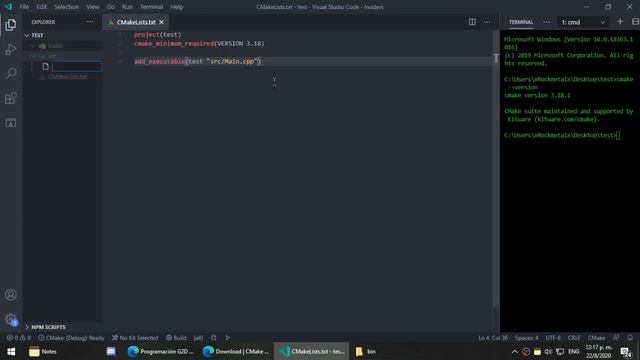This screenshot has height=360, width=640.
Task: Split the terminal panel
Action: tap(635, 22)
